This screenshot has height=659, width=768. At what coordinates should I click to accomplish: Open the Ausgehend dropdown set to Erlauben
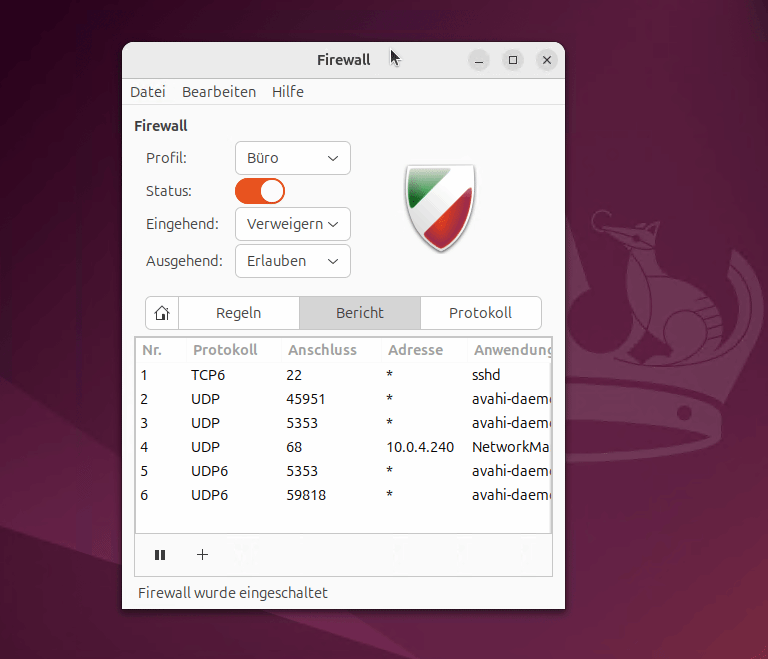pos(293,261)
